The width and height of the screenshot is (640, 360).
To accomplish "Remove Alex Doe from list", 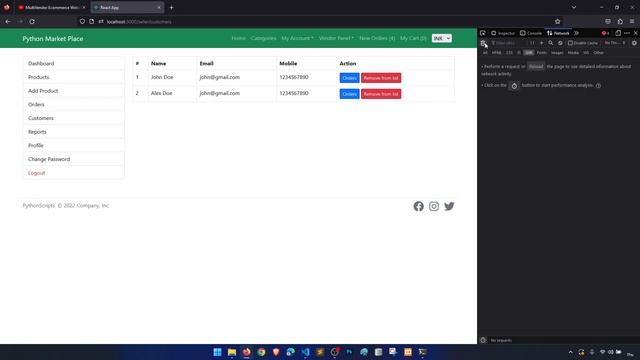I will pos(381,94).
